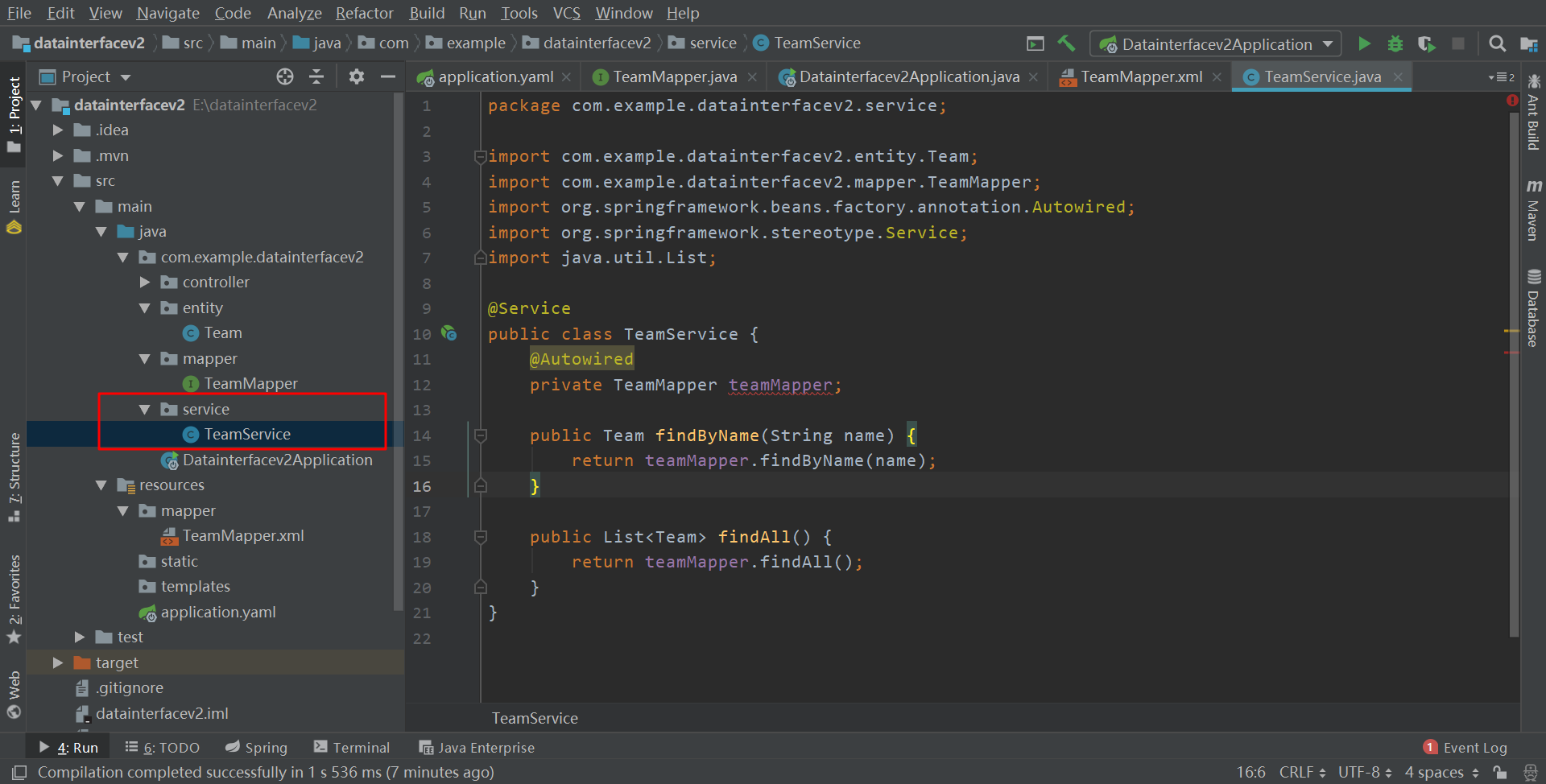Build project with the hammer icon
Image resolution: width=1546 pixels, height=784 pixels.
[1067, 43]
